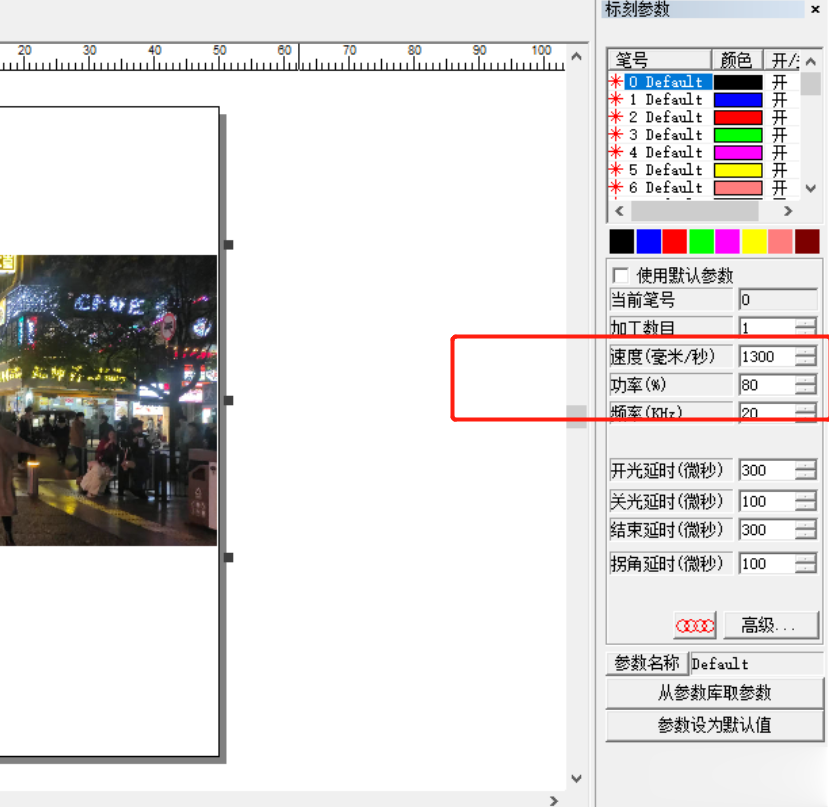
Task: Close the 标刻参数 panel
Action: (x=815, y=9)
